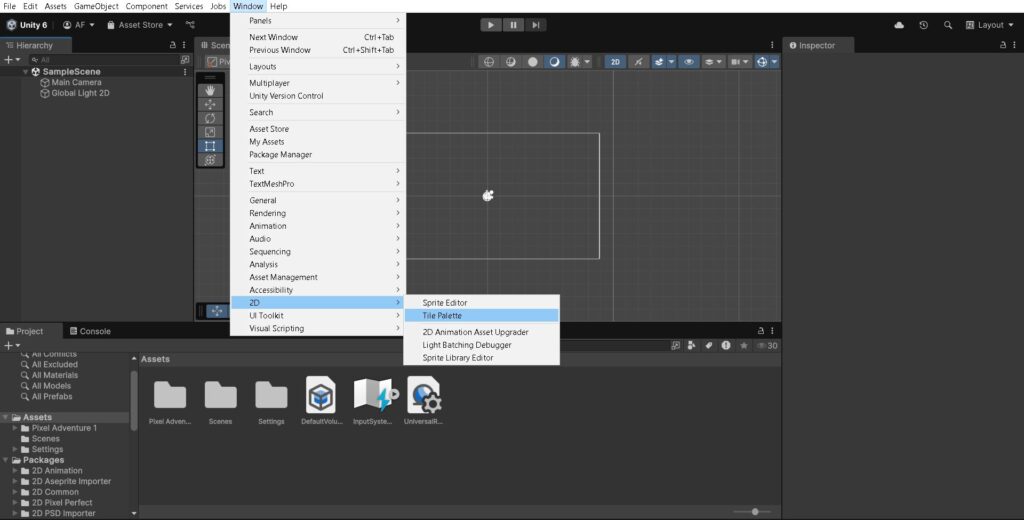Open the Scenes folder thumbnail
This screenshot has height=520, width=1024.
221,402
